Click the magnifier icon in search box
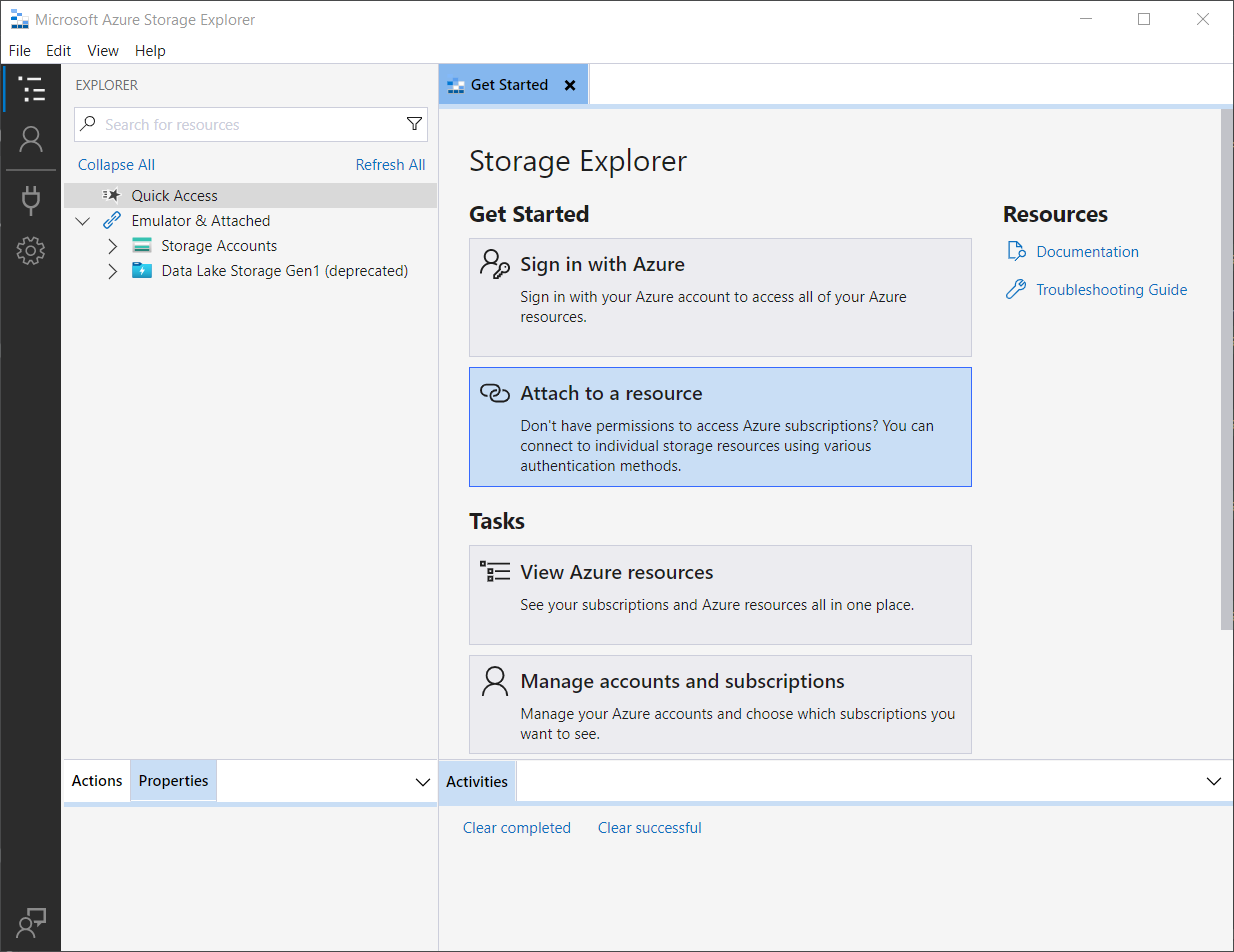The image size is (1234, 952). (88, 124)
